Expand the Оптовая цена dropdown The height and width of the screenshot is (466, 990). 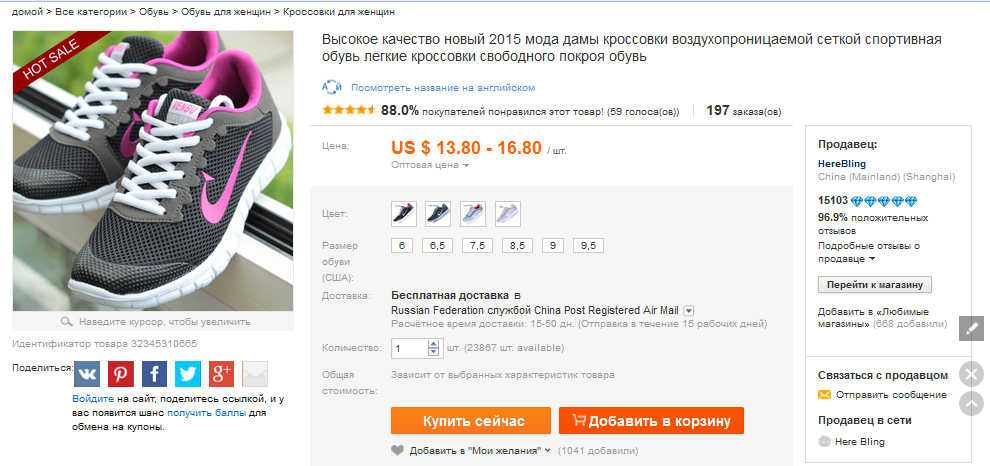430,165
